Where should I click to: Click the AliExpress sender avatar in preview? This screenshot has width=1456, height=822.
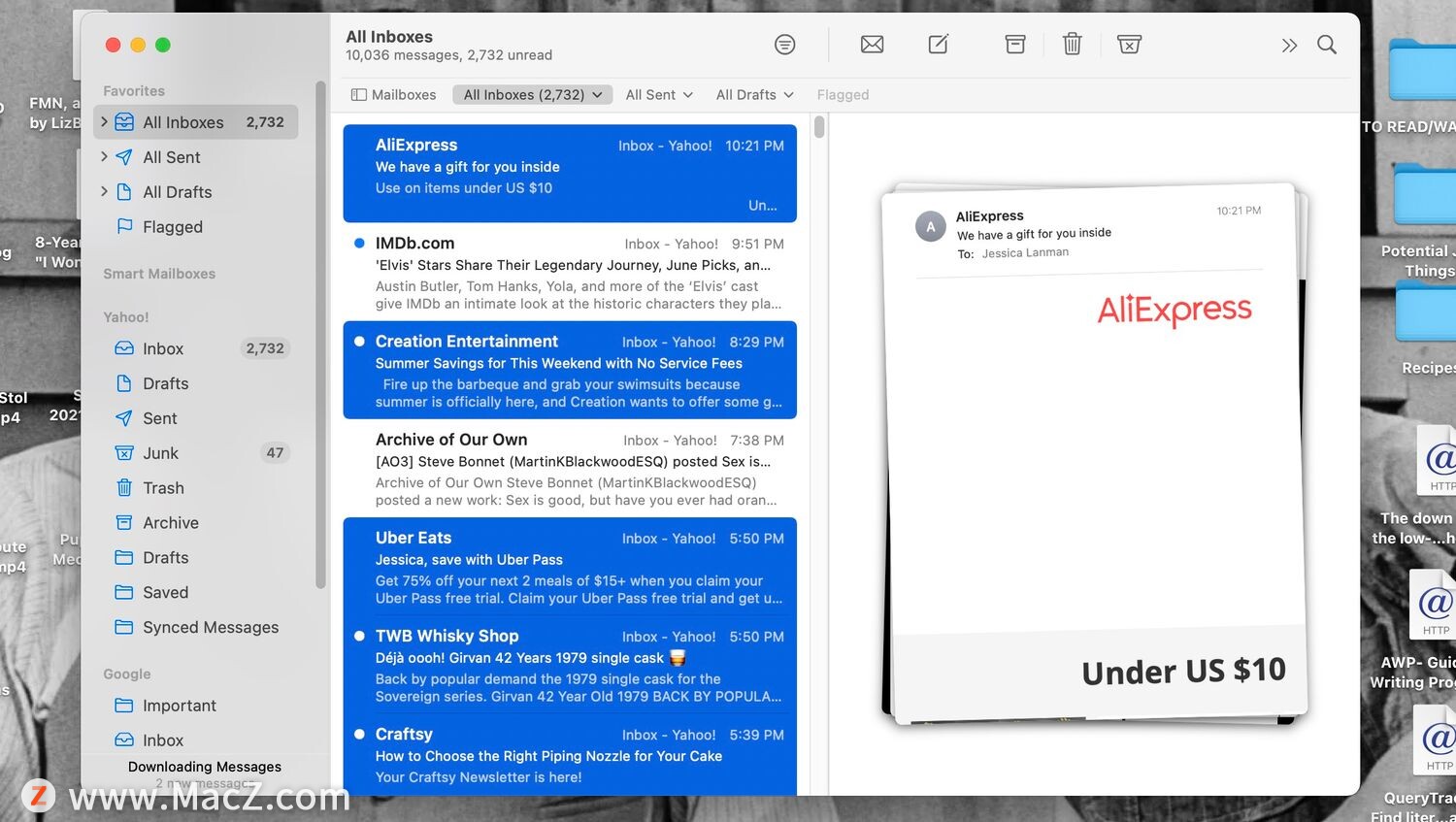click(931, 227)
